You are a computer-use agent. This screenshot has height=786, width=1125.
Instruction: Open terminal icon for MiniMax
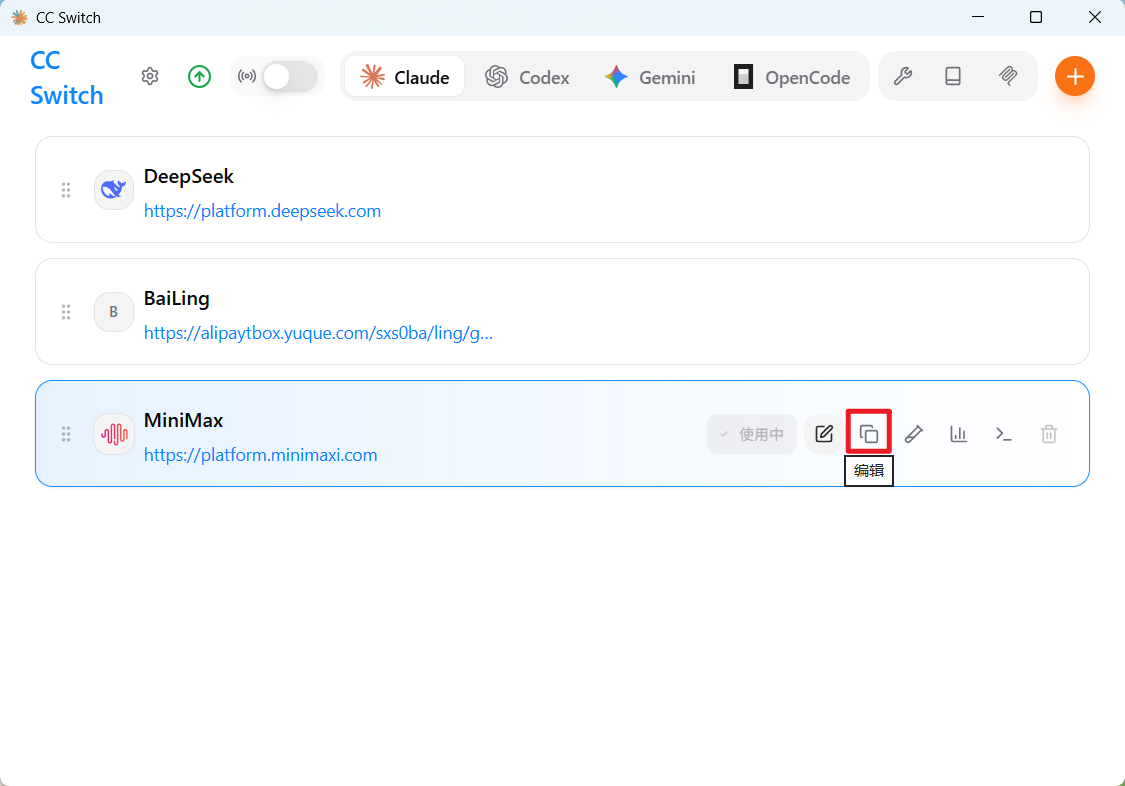click(1004, 434)
